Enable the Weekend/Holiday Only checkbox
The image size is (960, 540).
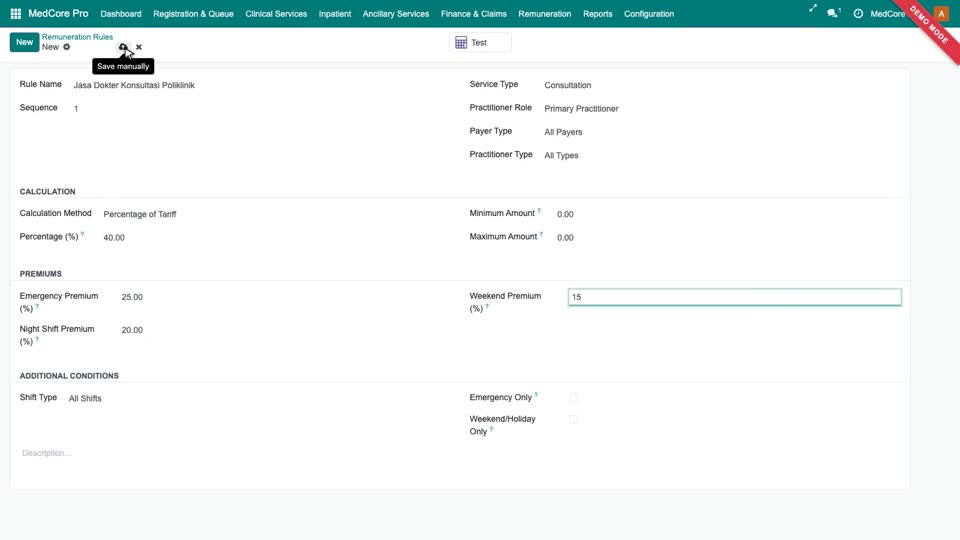pyautogui.click(x=573, y=419)
